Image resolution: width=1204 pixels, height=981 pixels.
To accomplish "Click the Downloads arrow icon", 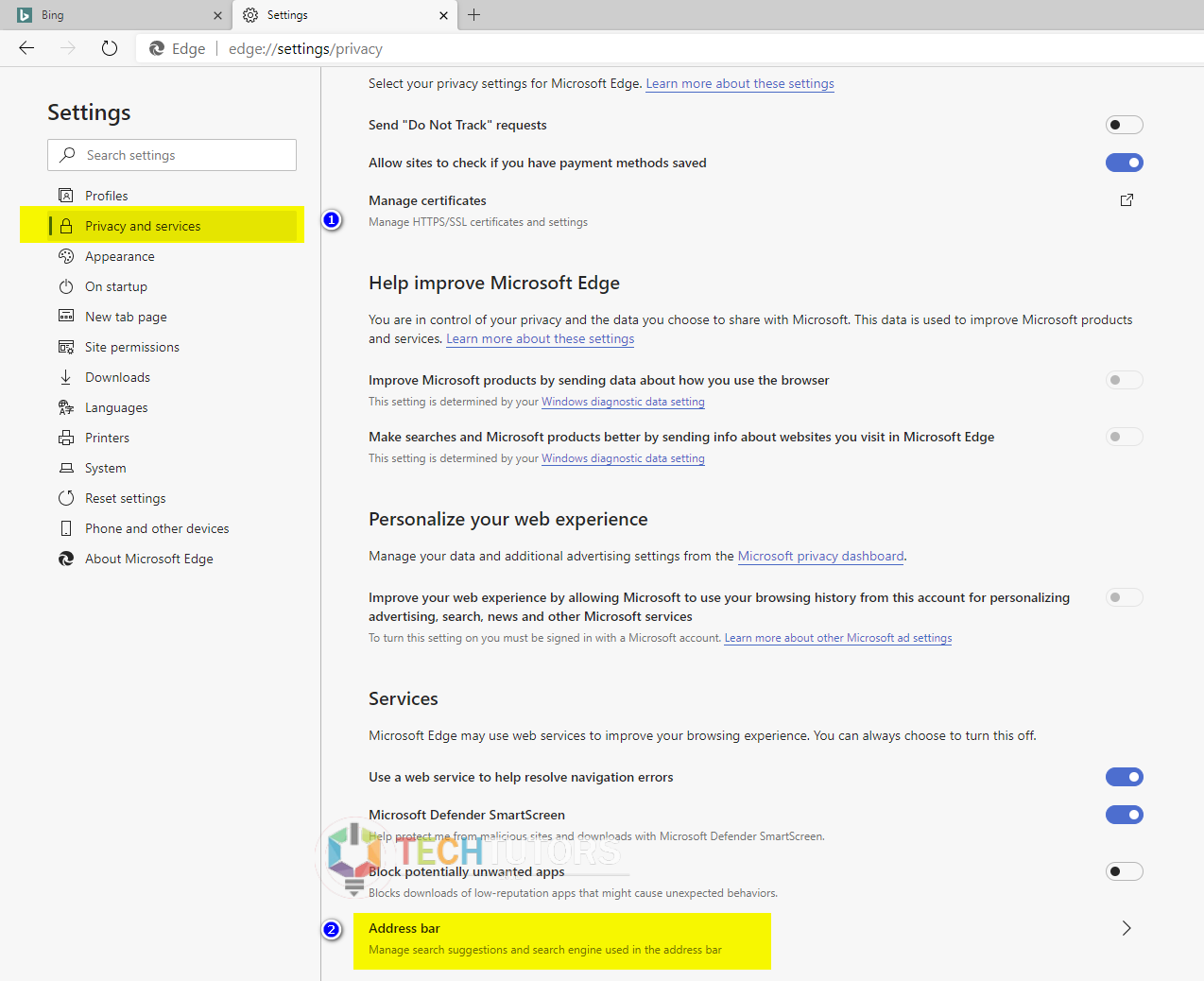I will pyautogui.click(x=66, y=377).
